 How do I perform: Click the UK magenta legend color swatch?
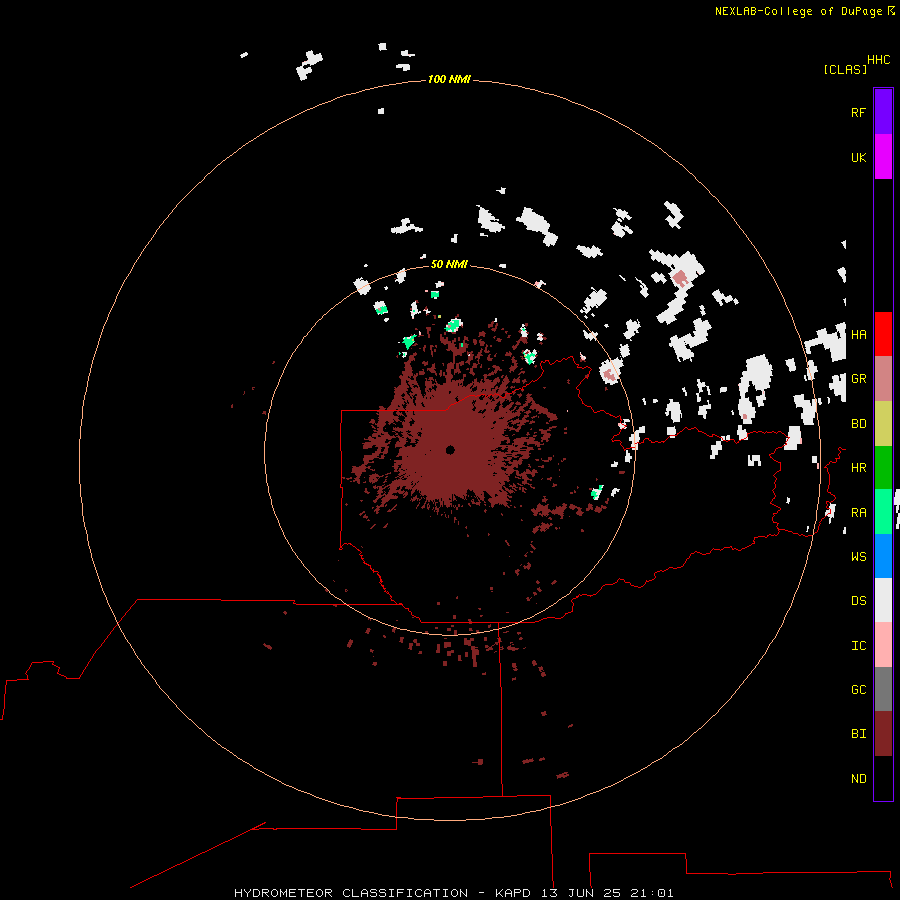point(883,157)
